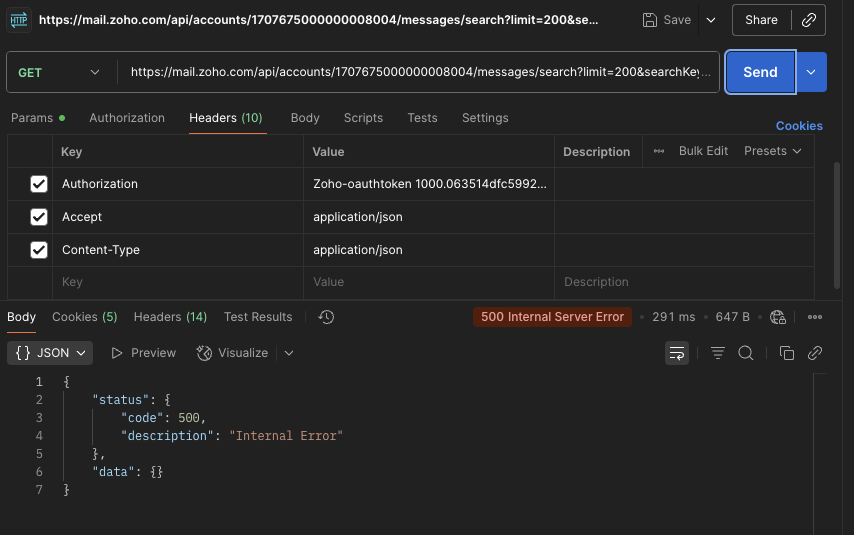The width and height of the screenshot is (854, 535).
Task: Click the "Internal Error" JSON string
Action: (286, 436)
